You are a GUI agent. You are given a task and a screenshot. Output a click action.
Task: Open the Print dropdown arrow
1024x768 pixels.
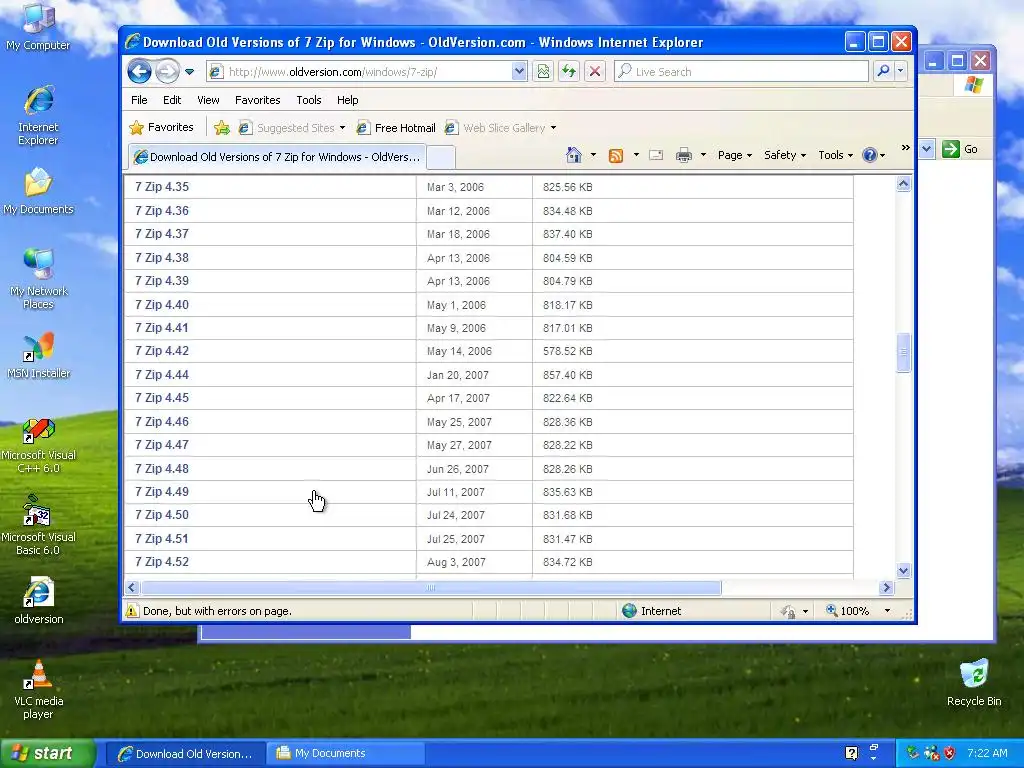click(x=703, y=155)
